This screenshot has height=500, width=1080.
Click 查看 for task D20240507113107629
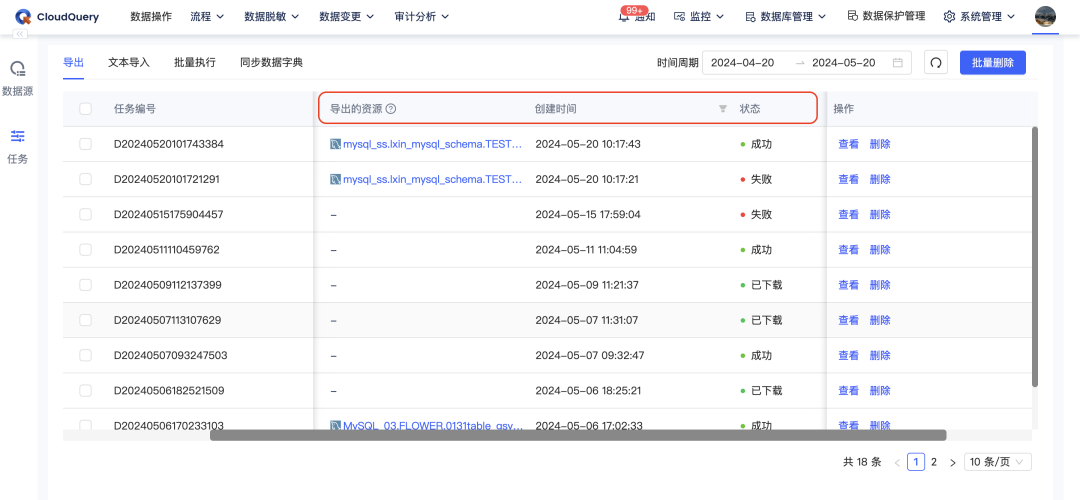coord(849,320)
